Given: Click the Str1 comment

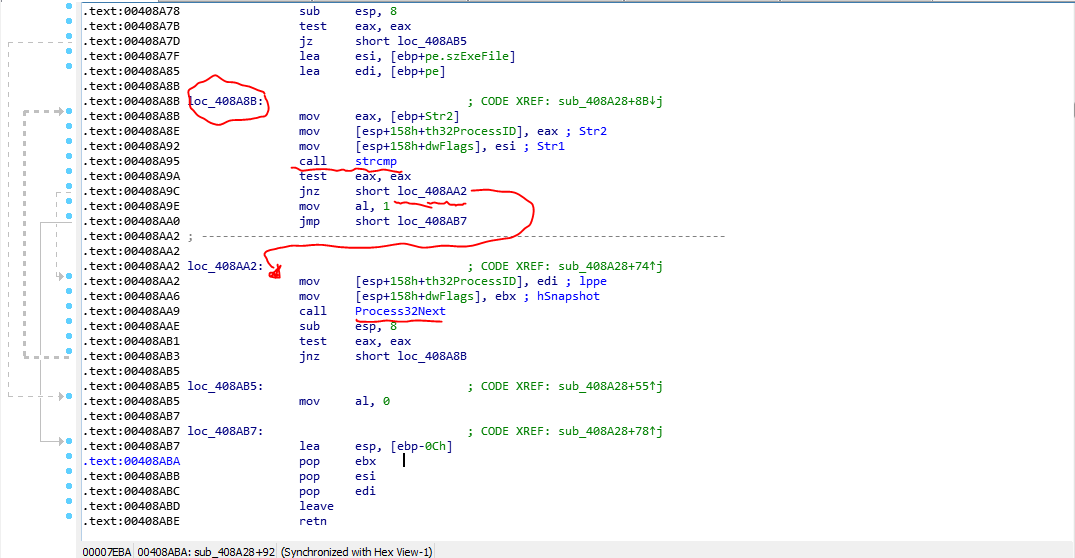Looking at the screenshot, I should pos(551,146).
